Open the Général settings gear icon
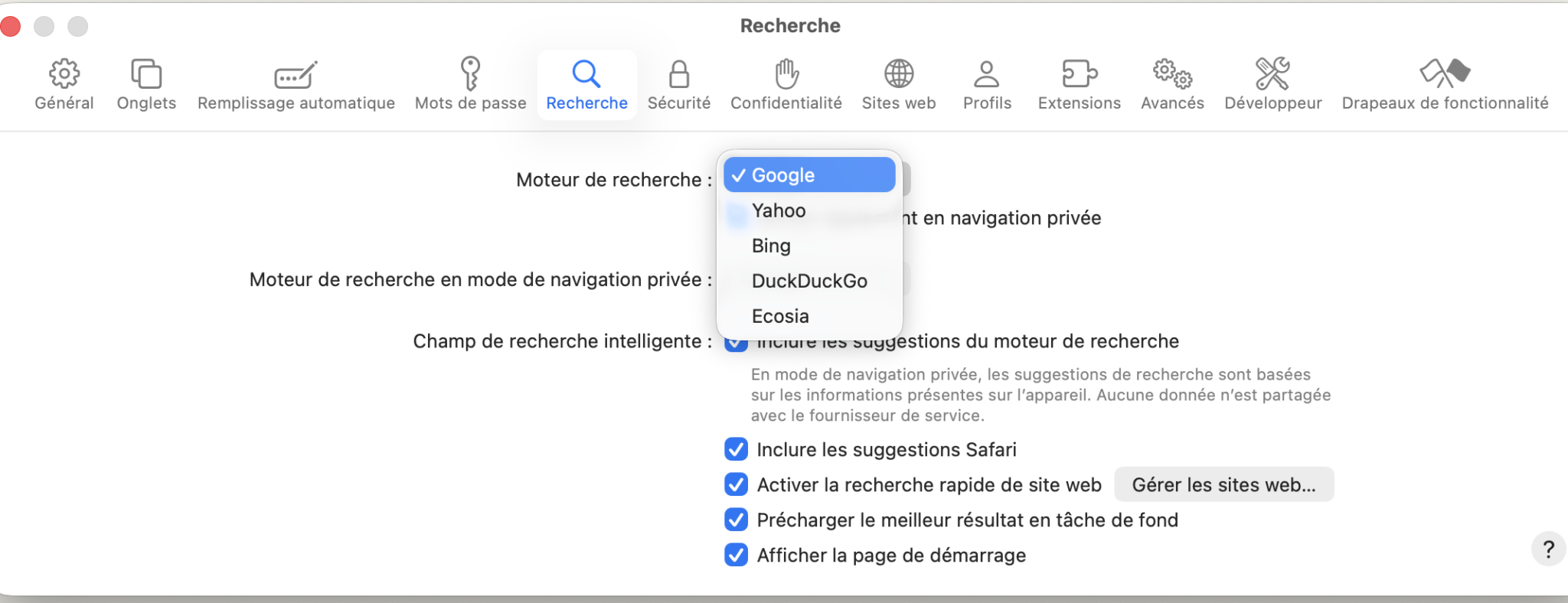This screenshot has height=603, width=1568. click(x=64, y=74)
